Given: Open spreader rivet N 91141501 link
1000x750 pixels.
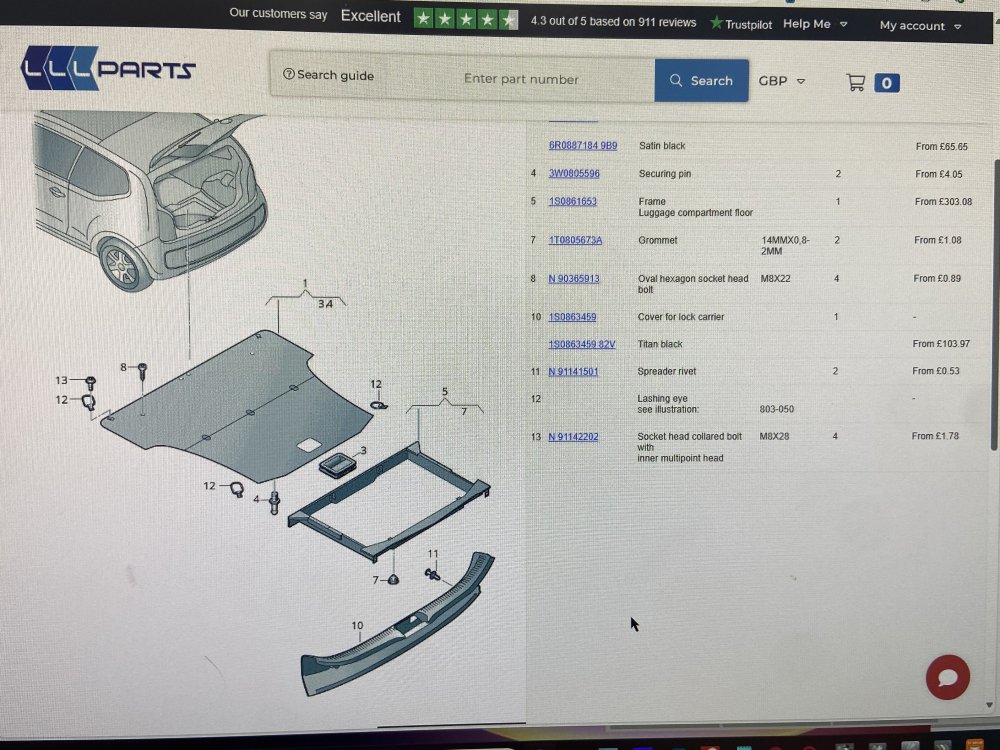Looking at the screenshot, I should (573, 372).
